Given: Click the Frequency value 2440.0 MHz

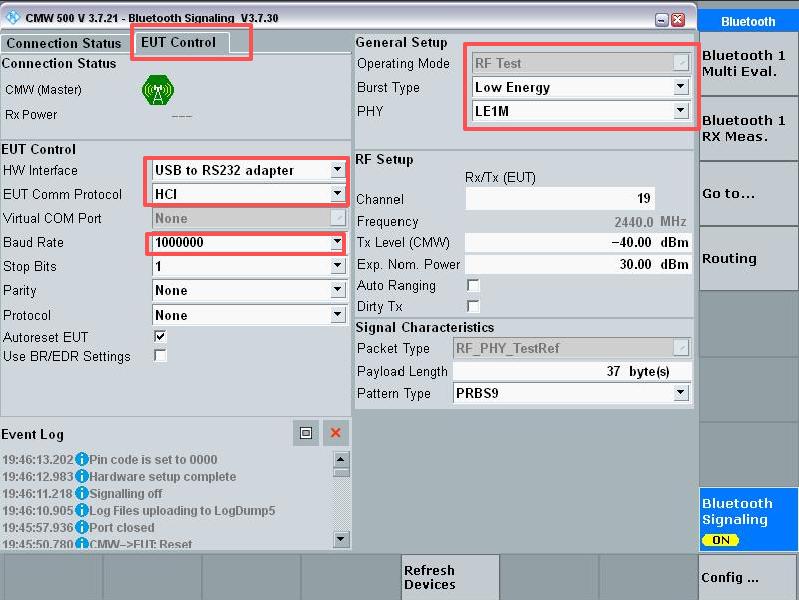Looking at the screenshot, I should pos(650,222).
